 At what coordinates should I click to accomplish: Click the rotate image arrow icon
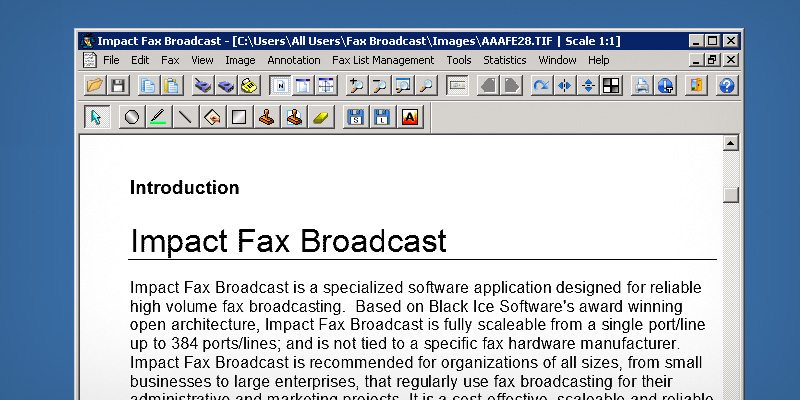pyautogui.click(x=541, y=86)
